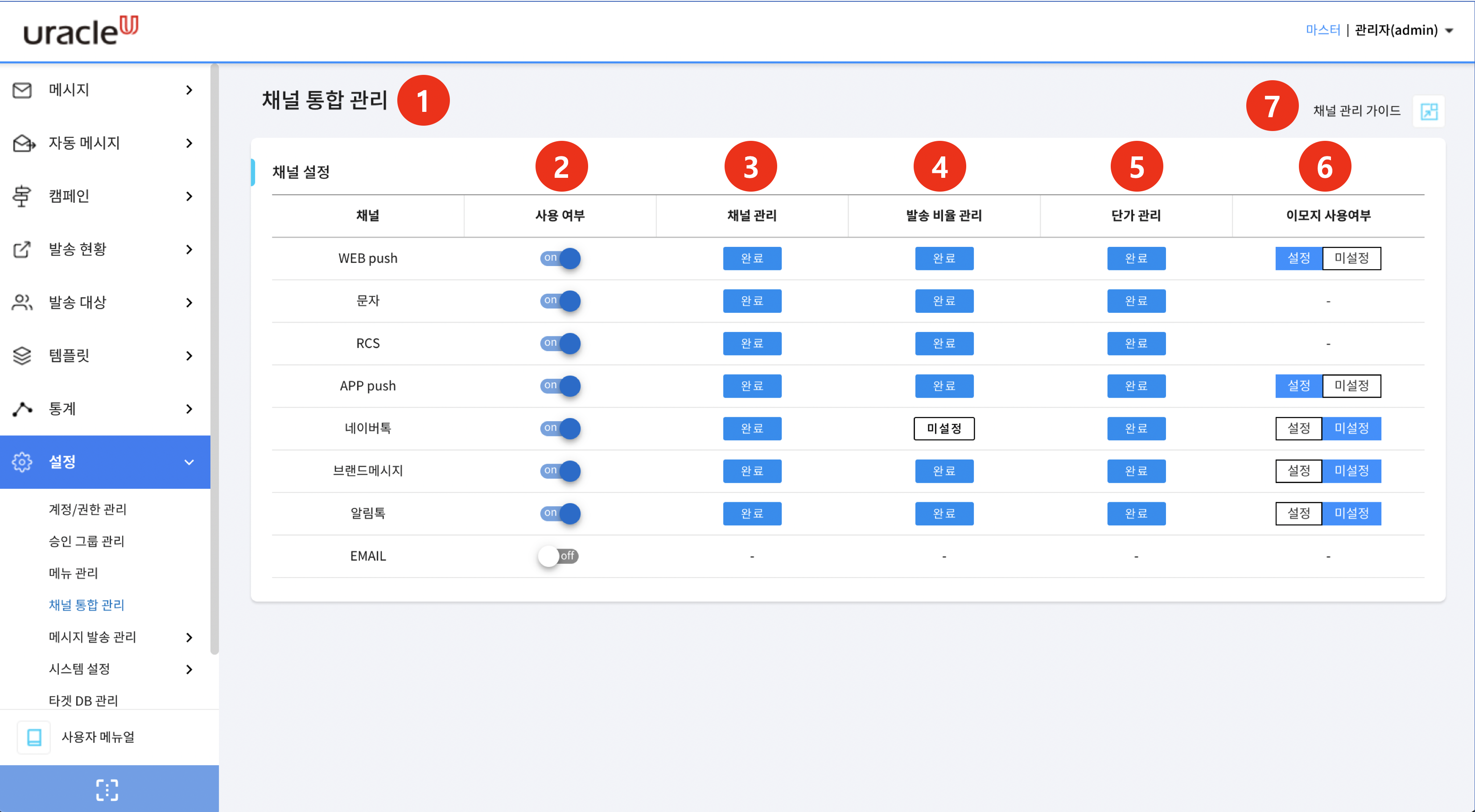
Task: Click the sidebar vertical scrollbar
Action: click(x=215, y=358)
